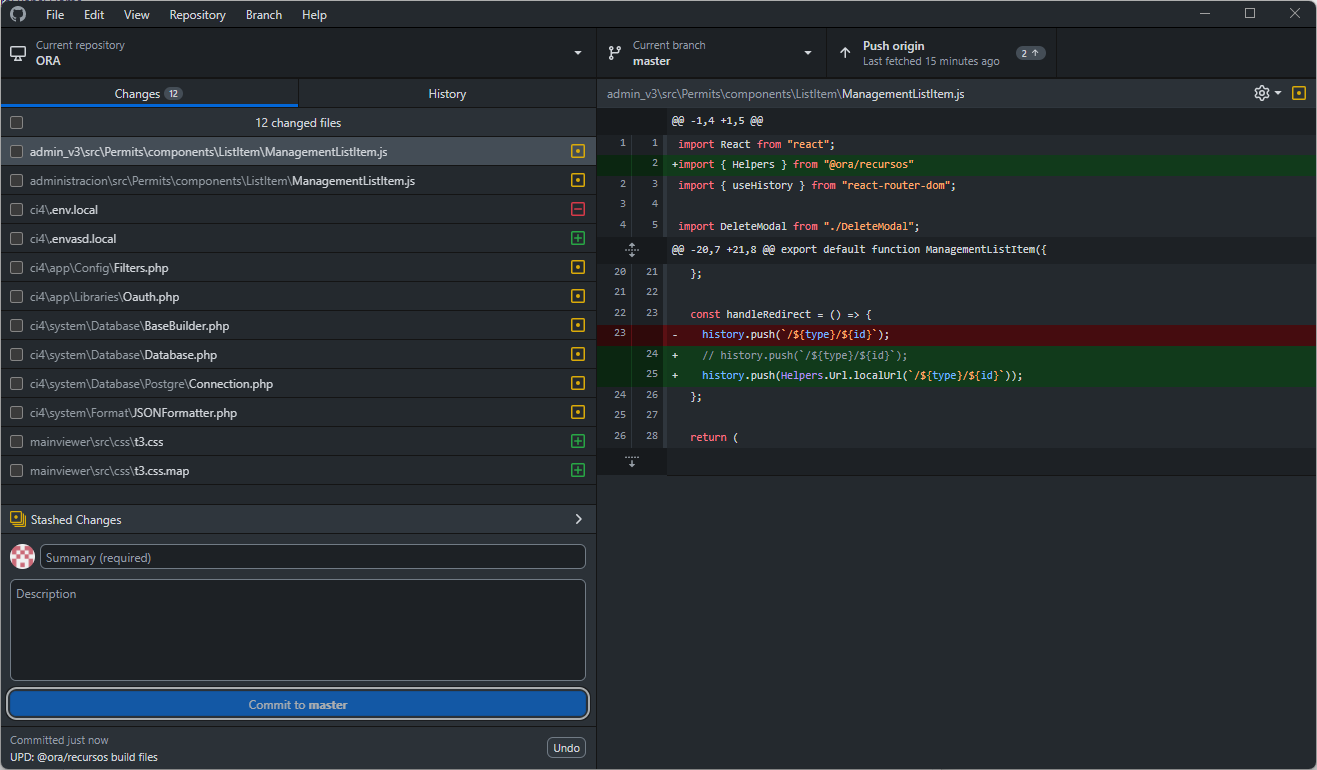Click the stash icon beside Stashed Changes
This screenshot has width=1317, height=770.
(x=17, y=519)
